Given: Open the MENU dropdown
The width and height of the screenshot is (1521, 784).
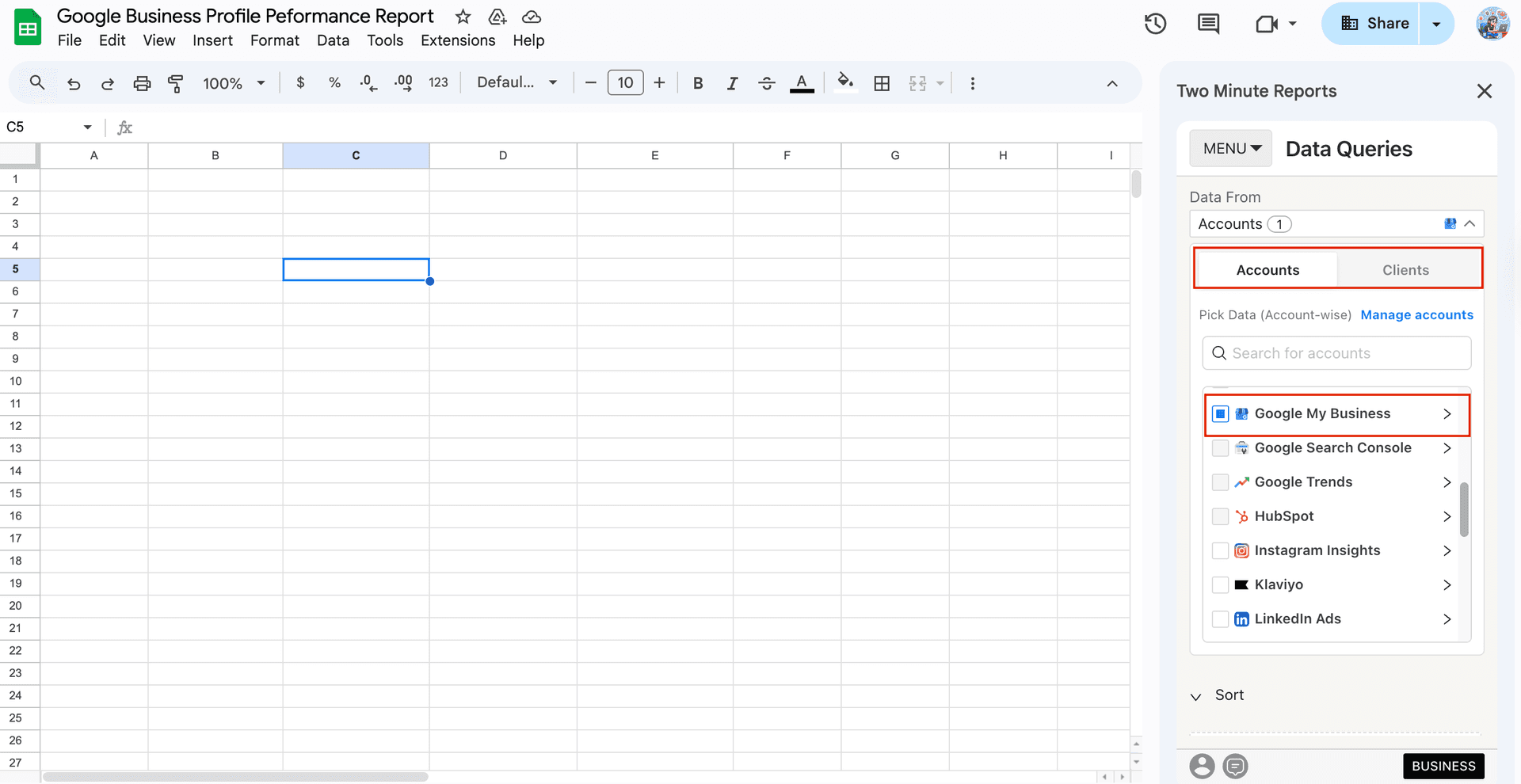Looking at the screenshot, I should 1229,148.
